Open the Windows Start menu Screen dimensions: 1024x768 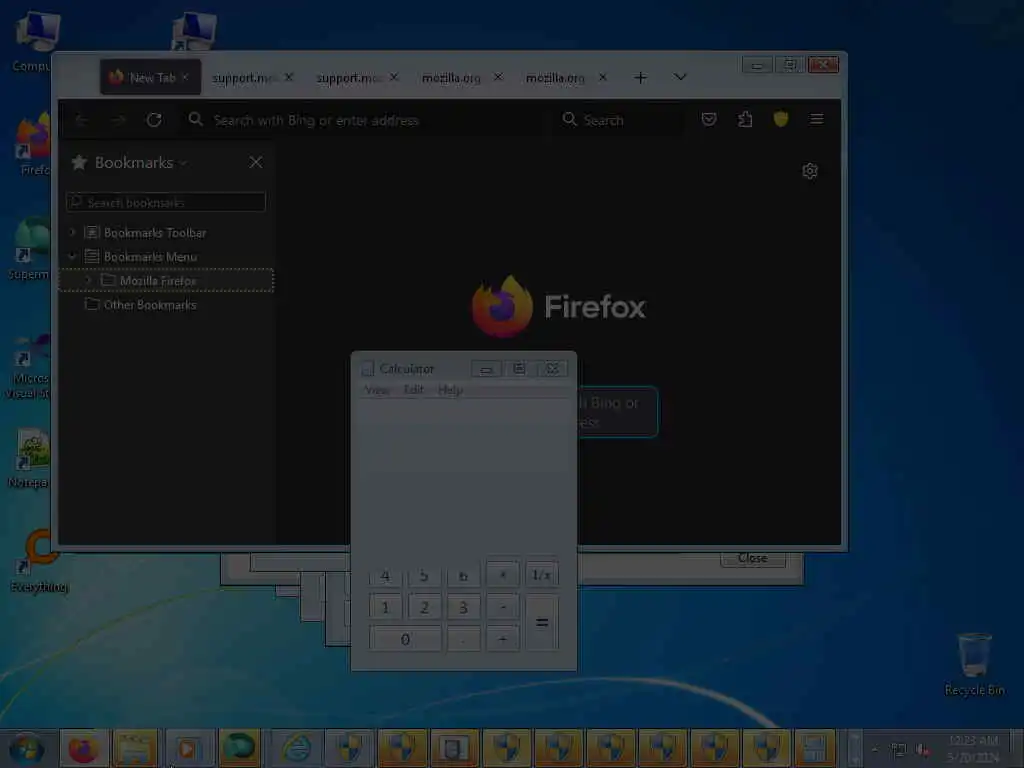coord(26,748)
